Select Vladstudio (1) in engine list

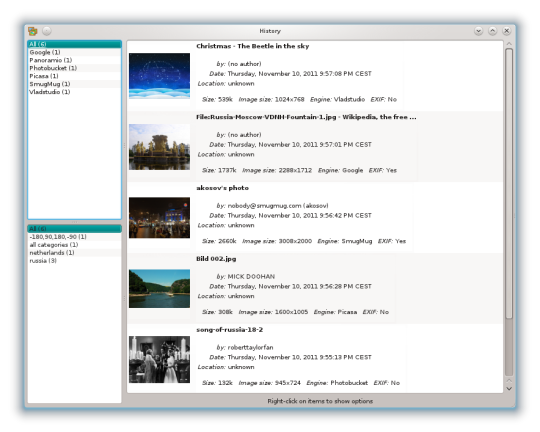(74, 92)
